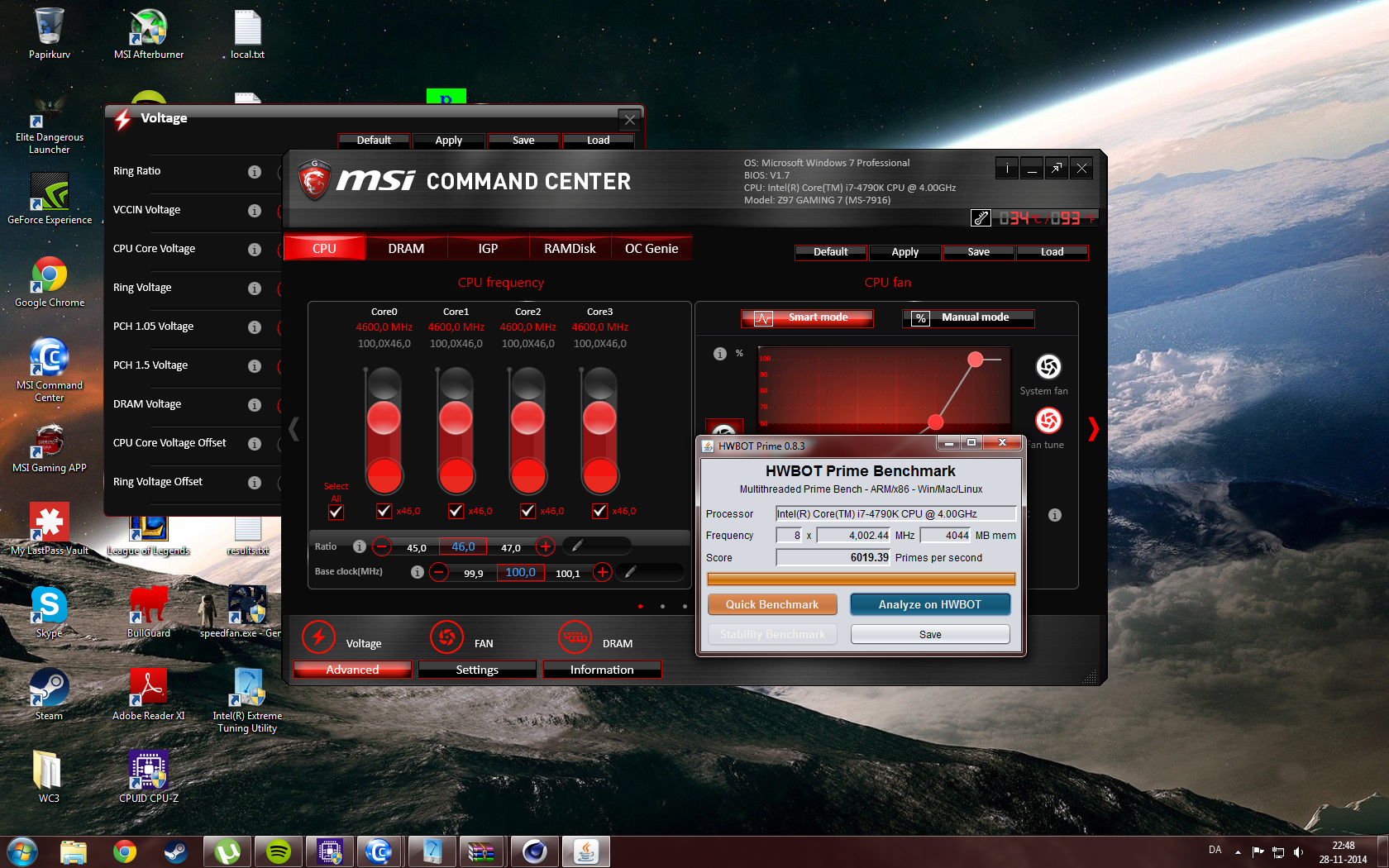Click the system clock in taskbar
The image size is (1389, 868).
(x=1343, y=852)
